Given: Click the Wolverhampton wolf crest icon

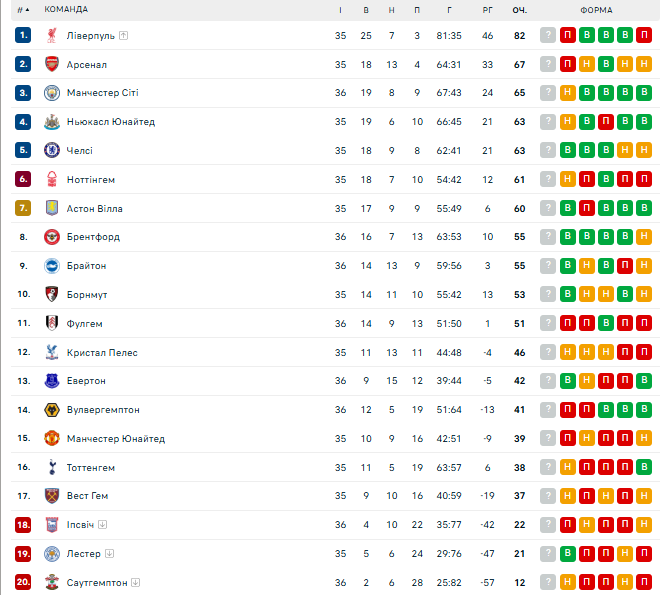Looking at the screenshot, I should [x=52, y=410].
